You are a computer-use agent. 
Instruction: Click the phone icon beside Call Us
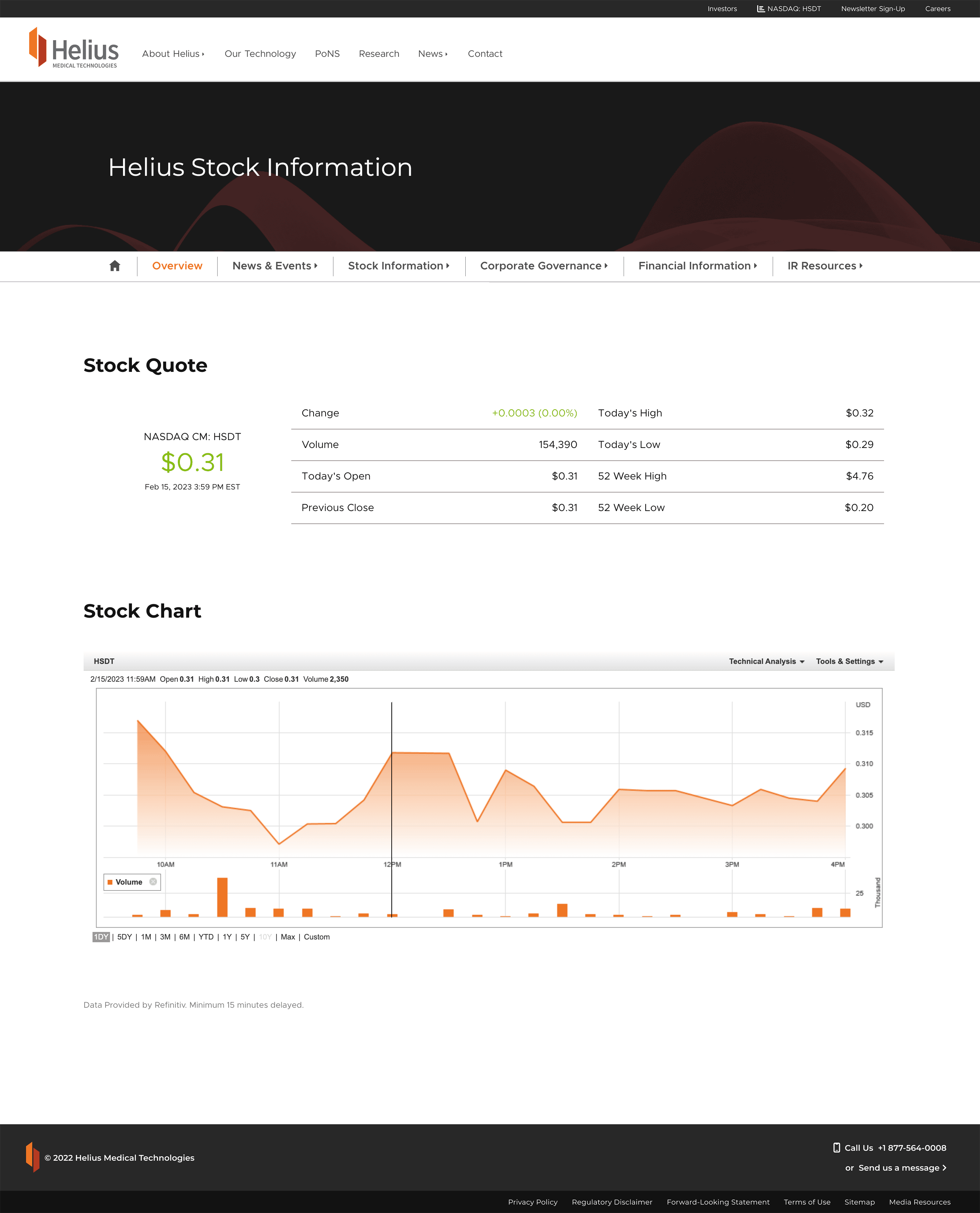836,1148
